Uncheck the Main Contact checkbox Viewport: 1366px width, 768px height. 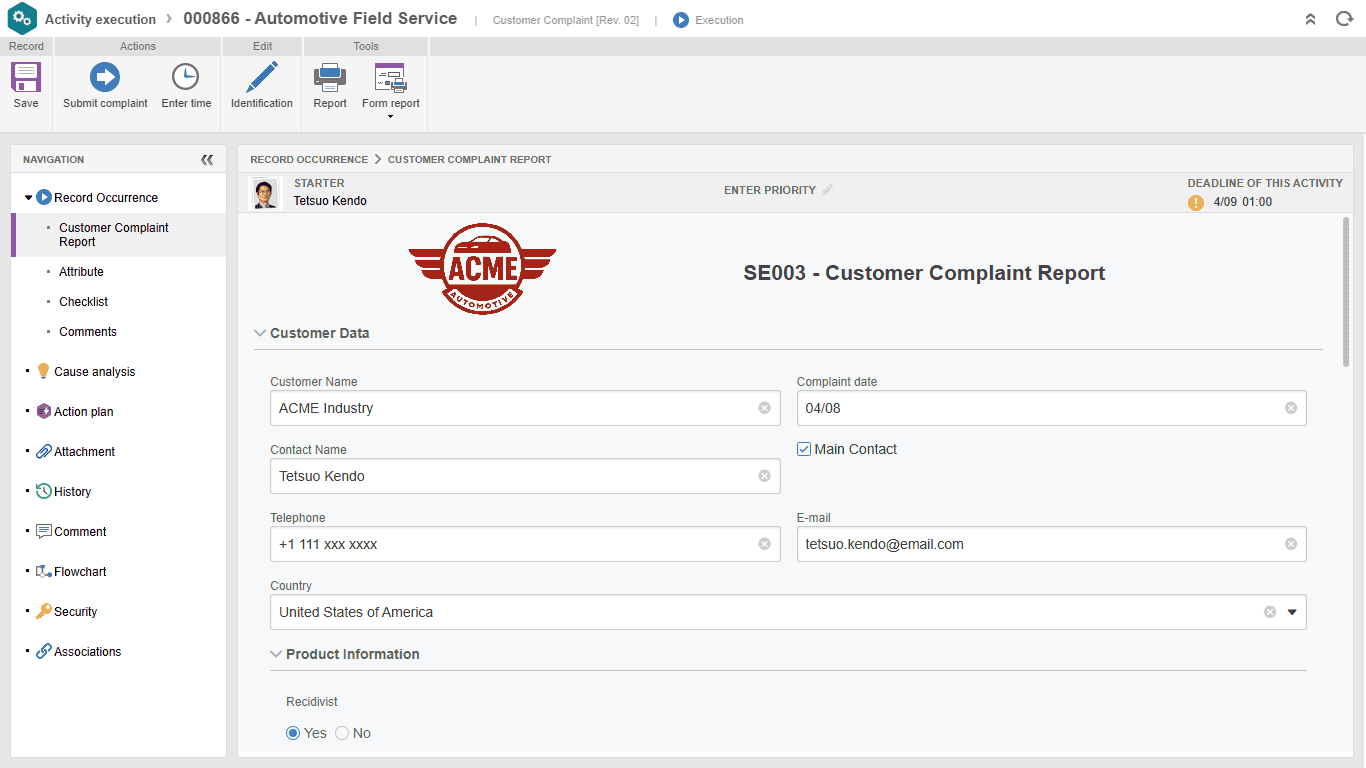[803, 449]
